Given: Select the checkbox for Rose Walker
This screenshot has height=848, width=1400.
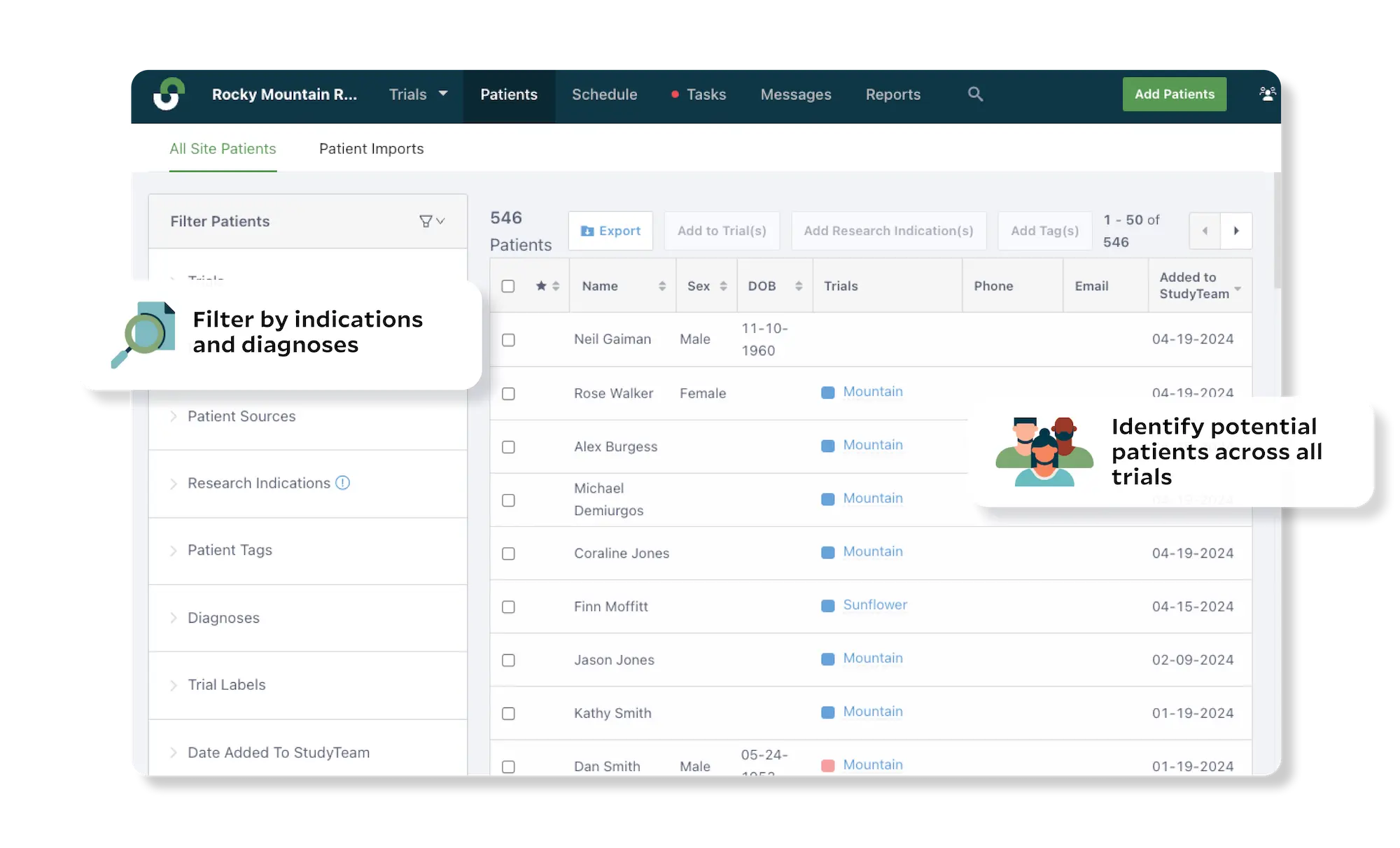Looking at the screenshot, I should pos(508,394).
